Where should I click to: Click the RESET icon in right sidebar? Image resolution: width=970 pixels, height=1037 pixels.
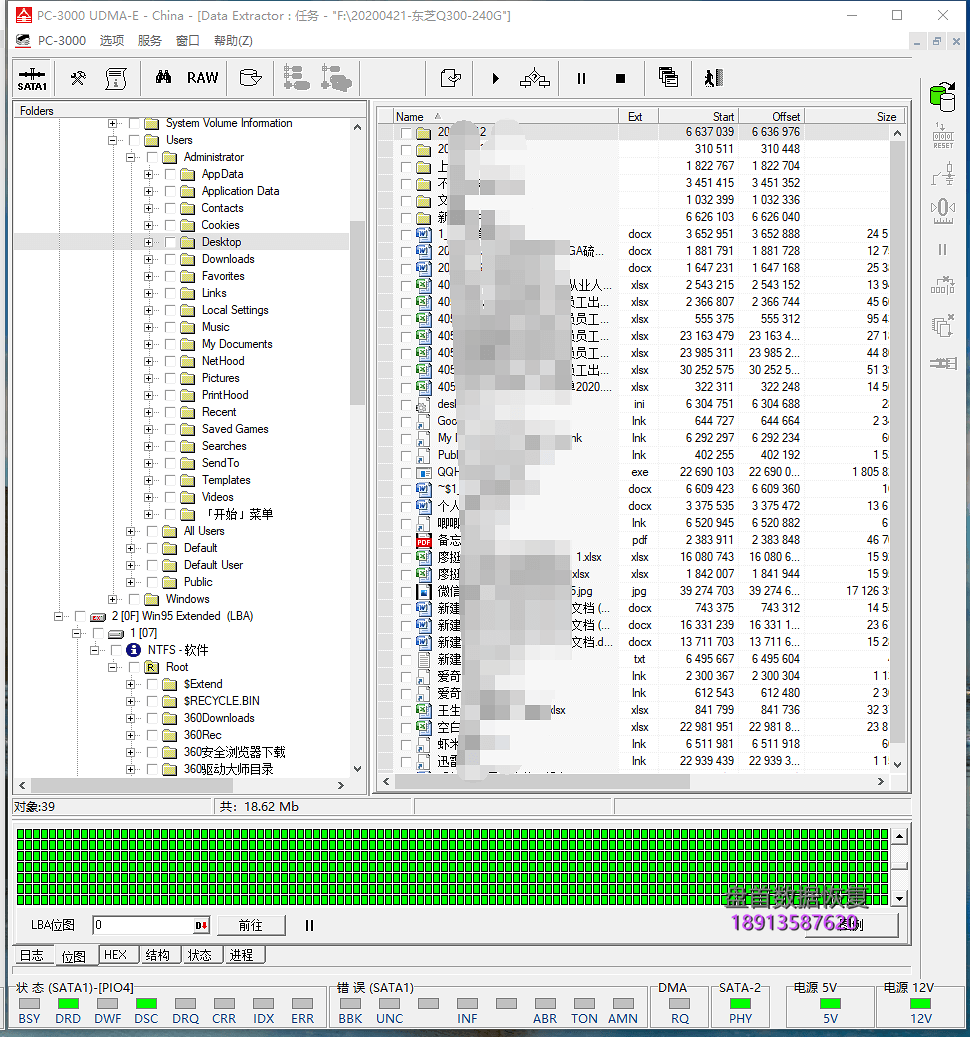pos(943,136)
